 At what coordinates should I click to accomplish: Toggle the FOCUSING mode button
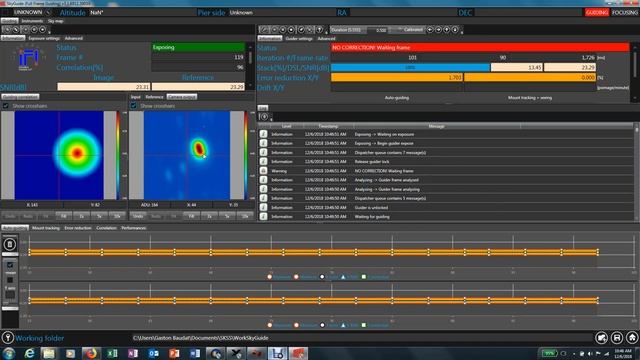(624, 13)
